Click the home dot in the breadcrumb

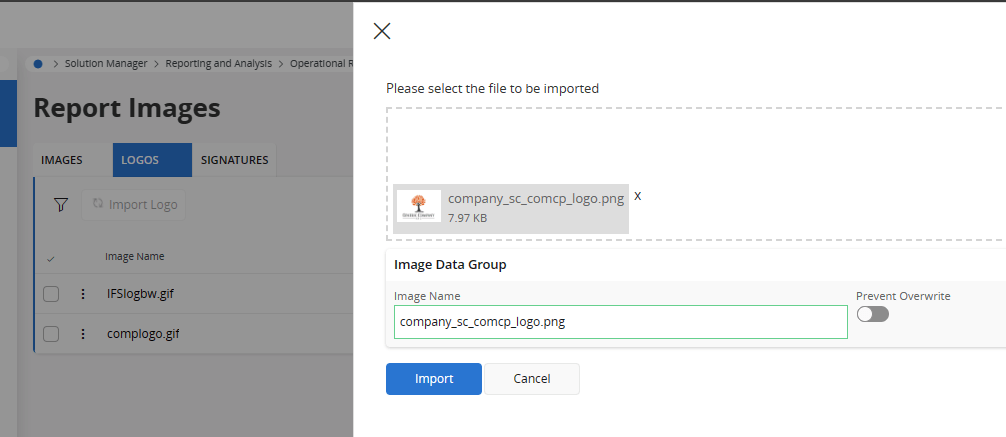tap(38, 63)
